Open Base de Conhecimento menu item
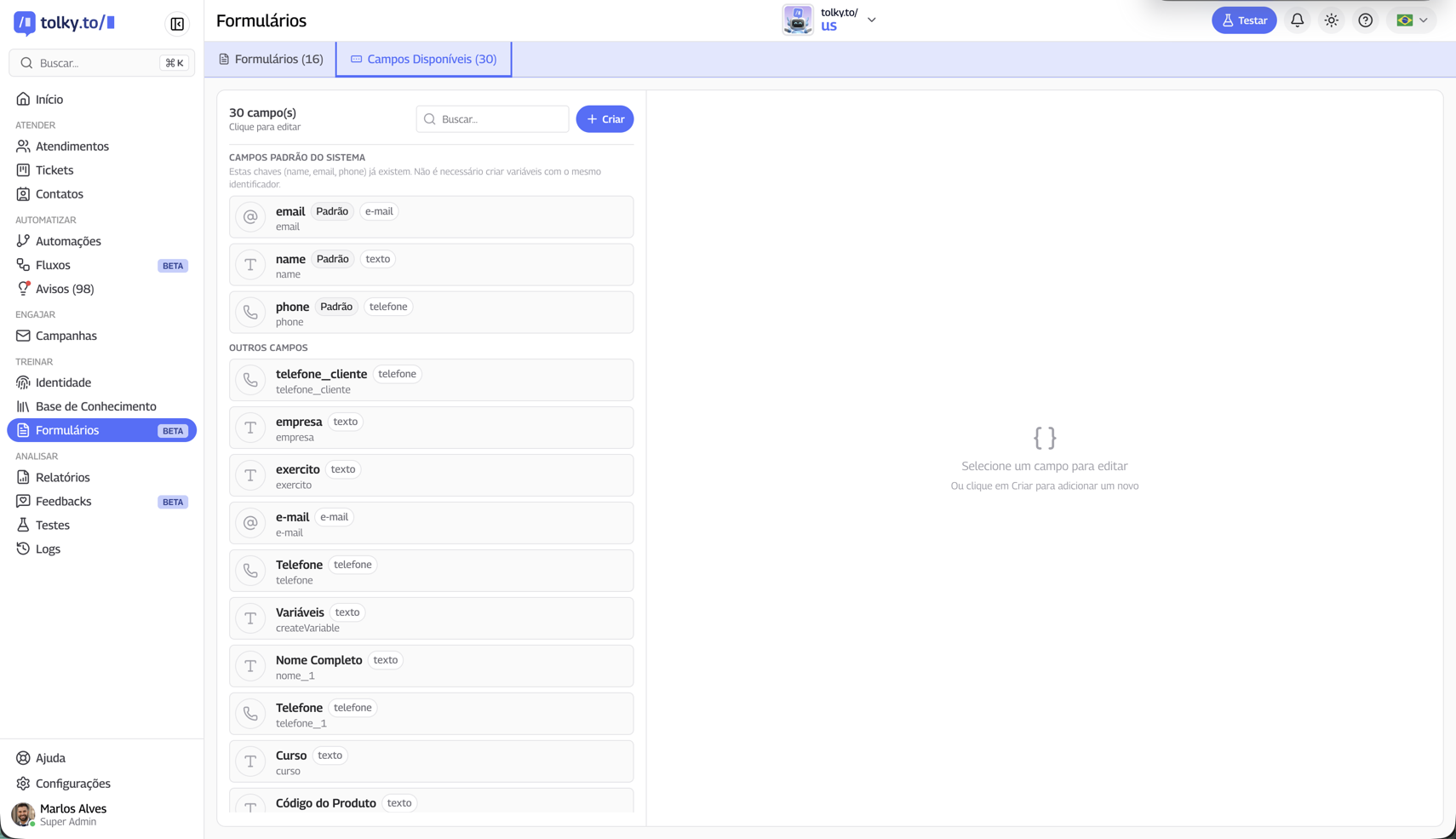 (95, 406)
